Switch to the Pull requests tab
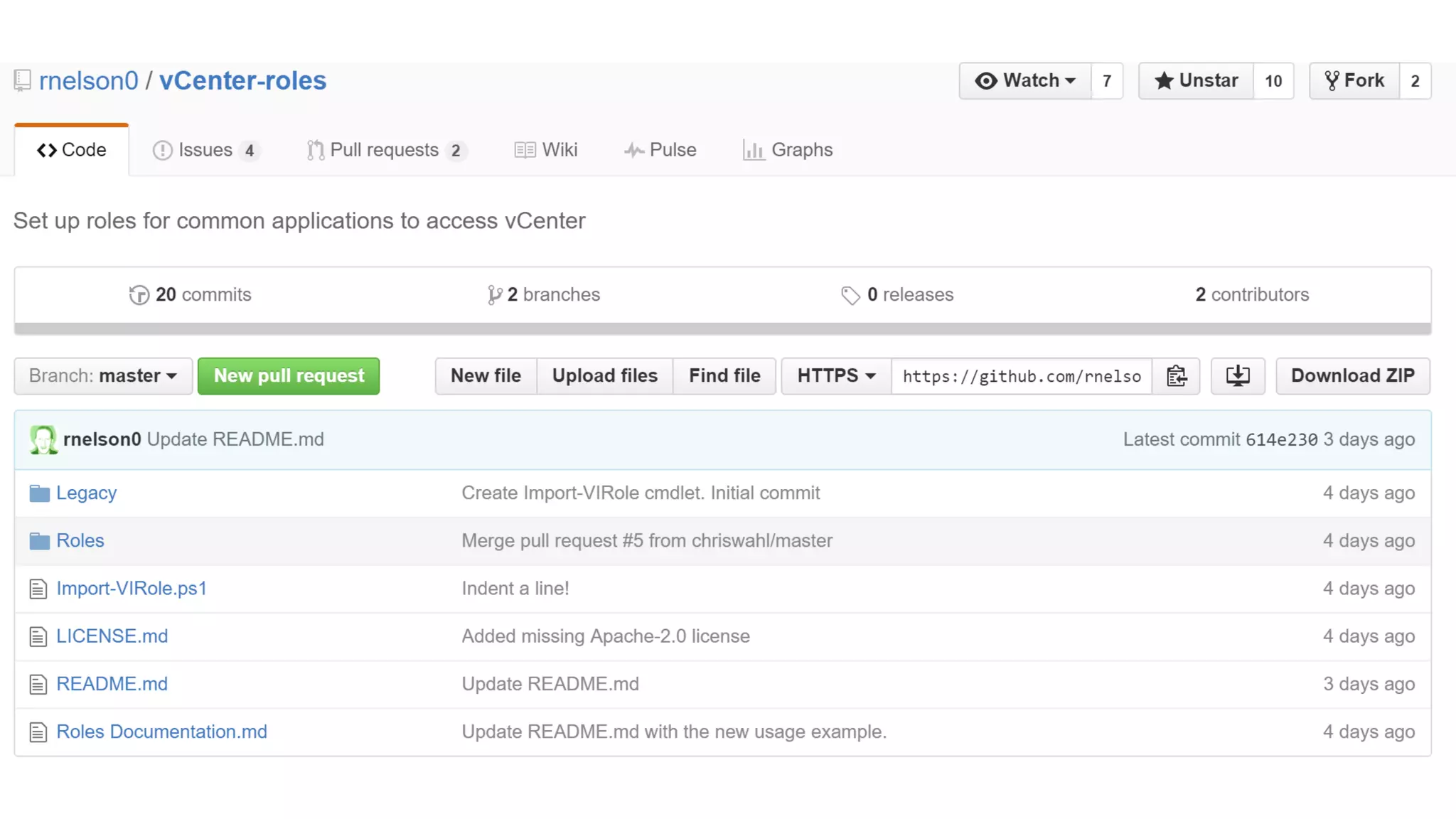The height and width of the screenshot is (819, 1456). point(385,150)
